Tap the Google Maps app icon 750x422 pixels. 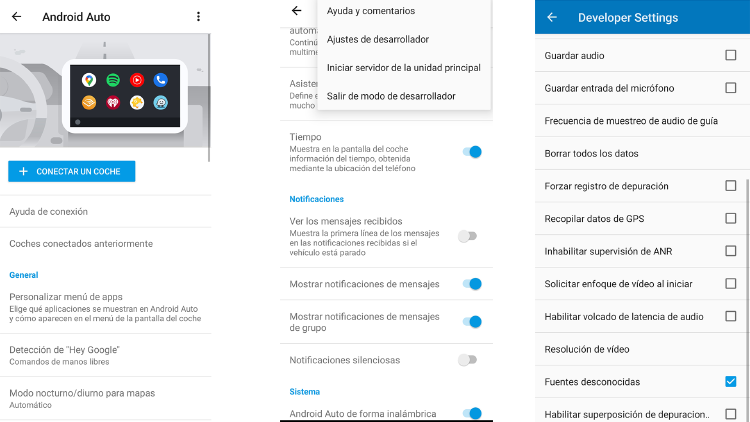pyautogui.click(x=90, y=79)
